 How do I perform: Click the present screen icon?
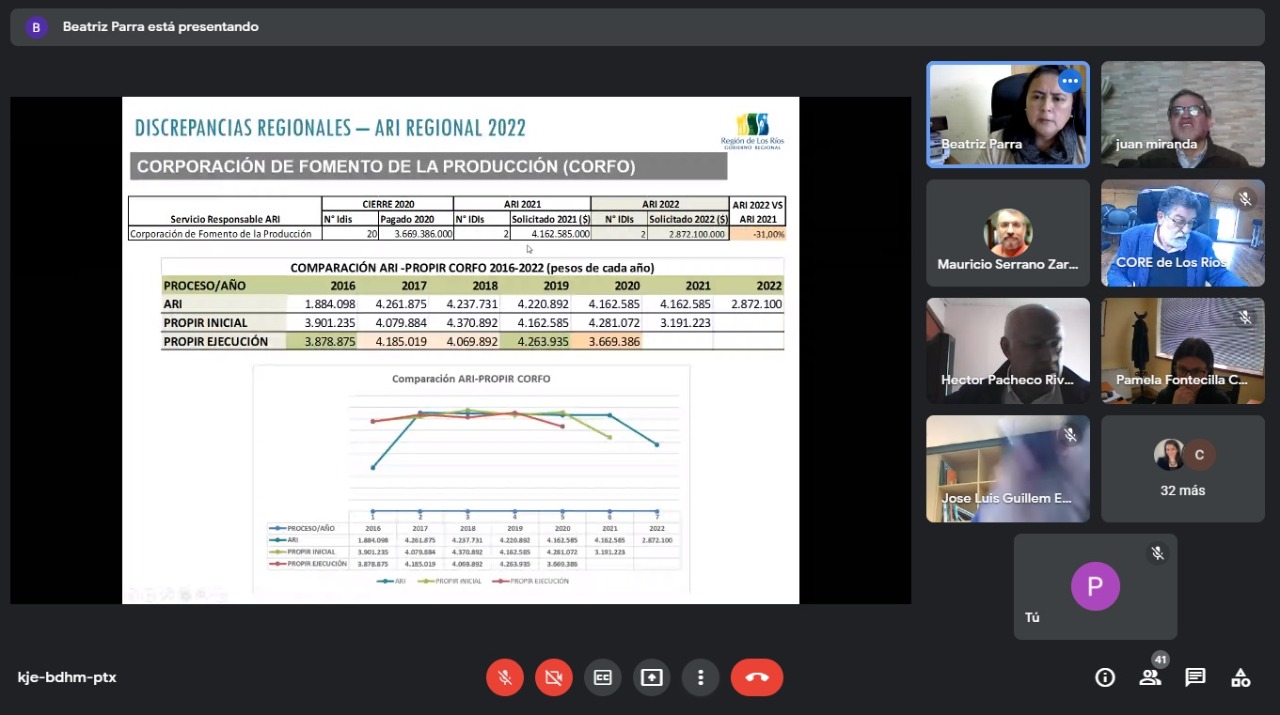click(x=652, y=677)
